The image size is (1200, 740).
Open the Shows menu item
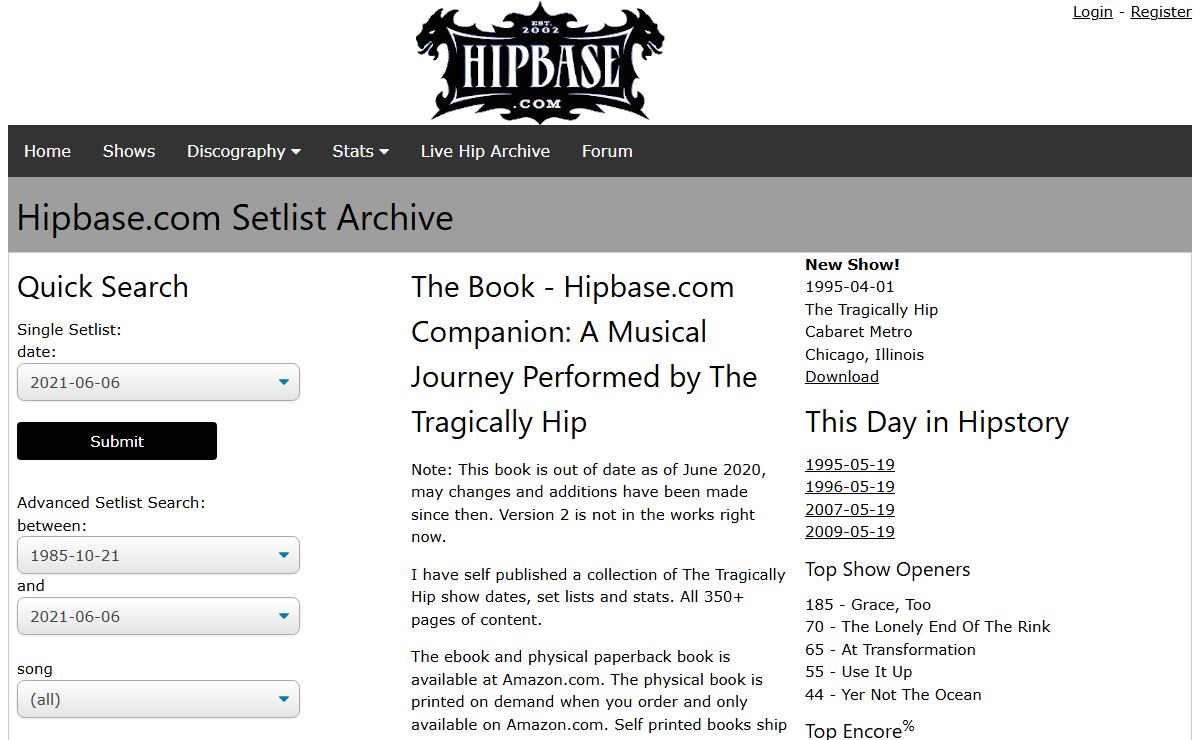[129, 151]
